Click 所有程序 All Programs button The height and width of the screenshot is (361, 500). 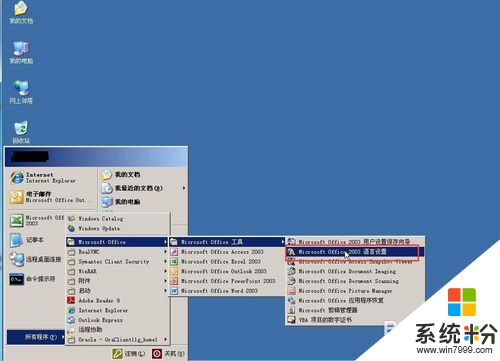(36, 337)
